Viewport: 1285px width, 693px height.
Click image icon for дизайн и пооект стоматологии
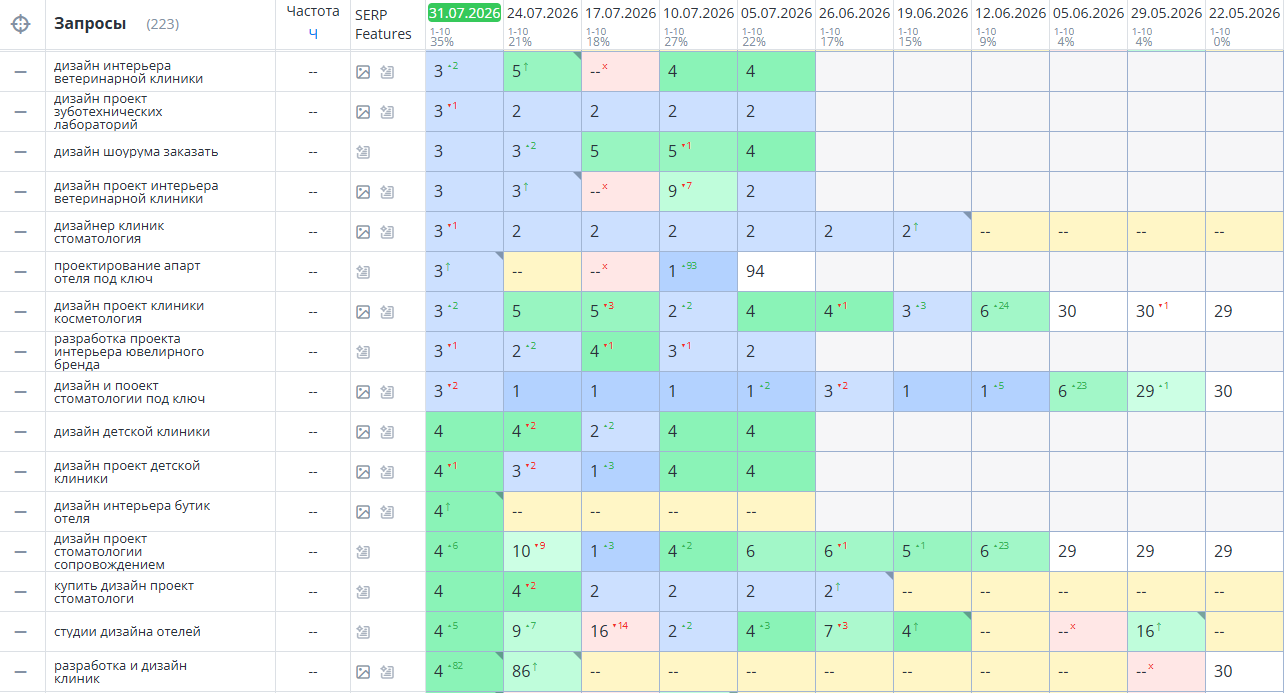(363, 392)
